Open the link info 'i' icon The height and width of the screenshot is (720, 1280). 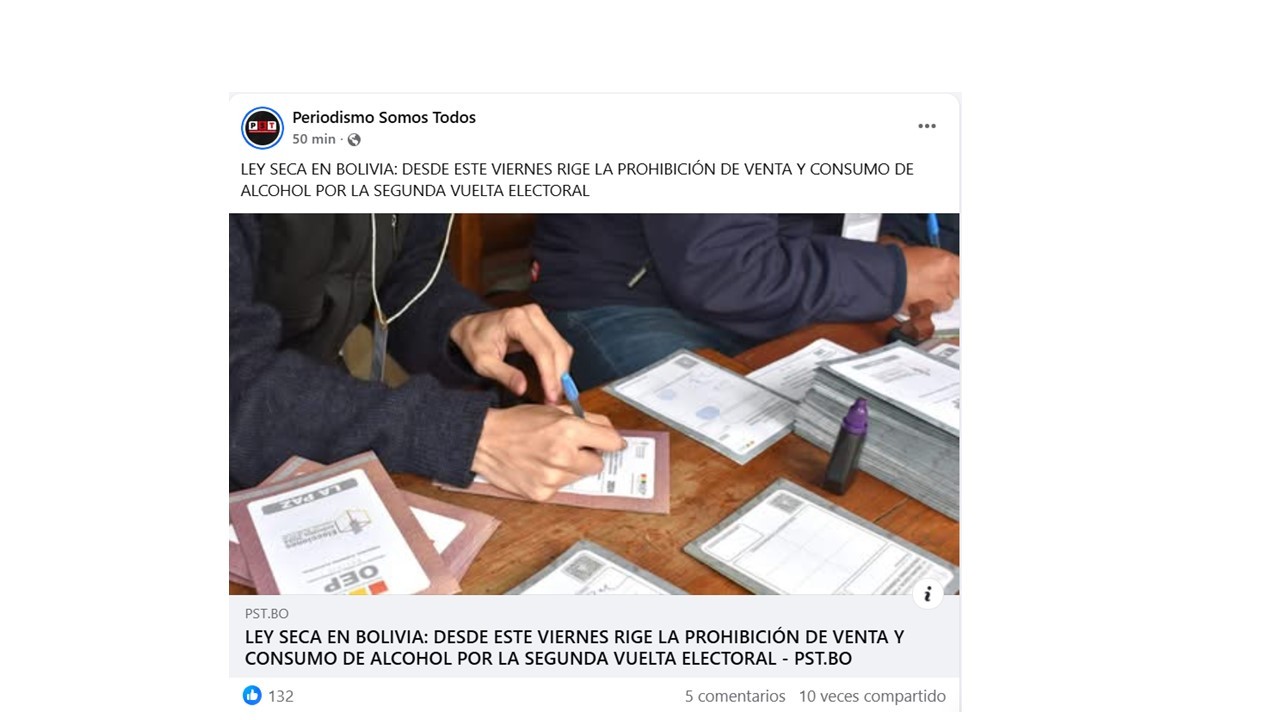[928, 593]
